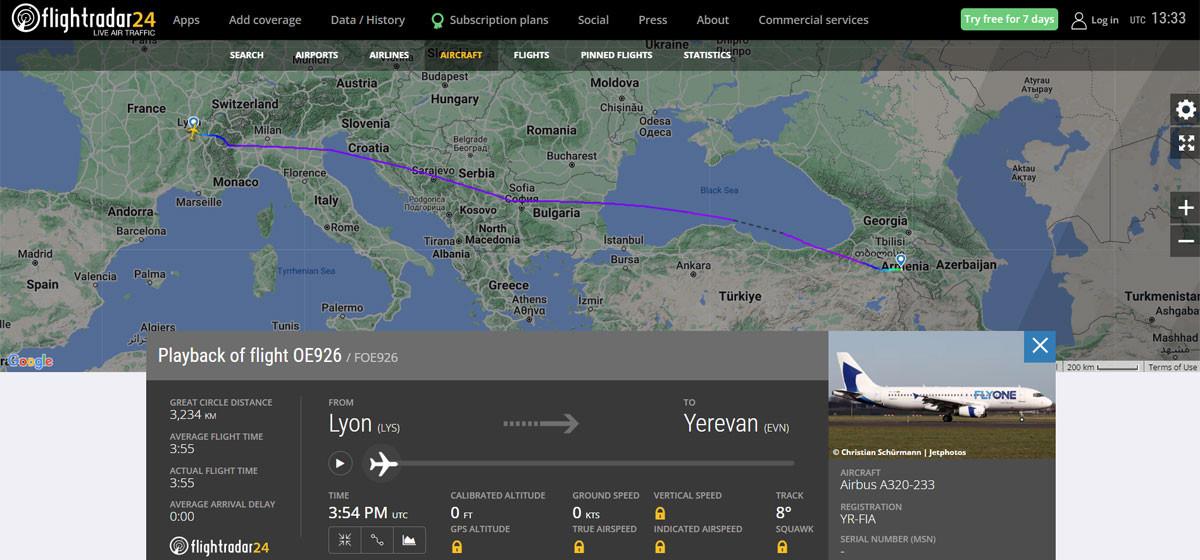Viewport: 1200px width, 560px height.
Task: Open Subscription plans page
Action: coord(499,20)
